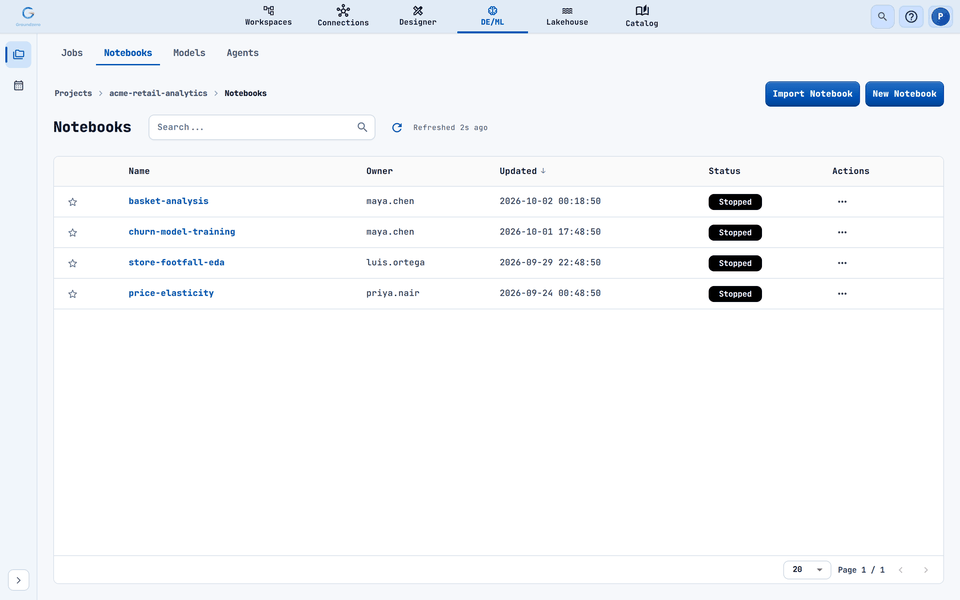This screenshot has height=600, width=960.
Task: Open the basket-analysis notebook link
Action: 168,201
